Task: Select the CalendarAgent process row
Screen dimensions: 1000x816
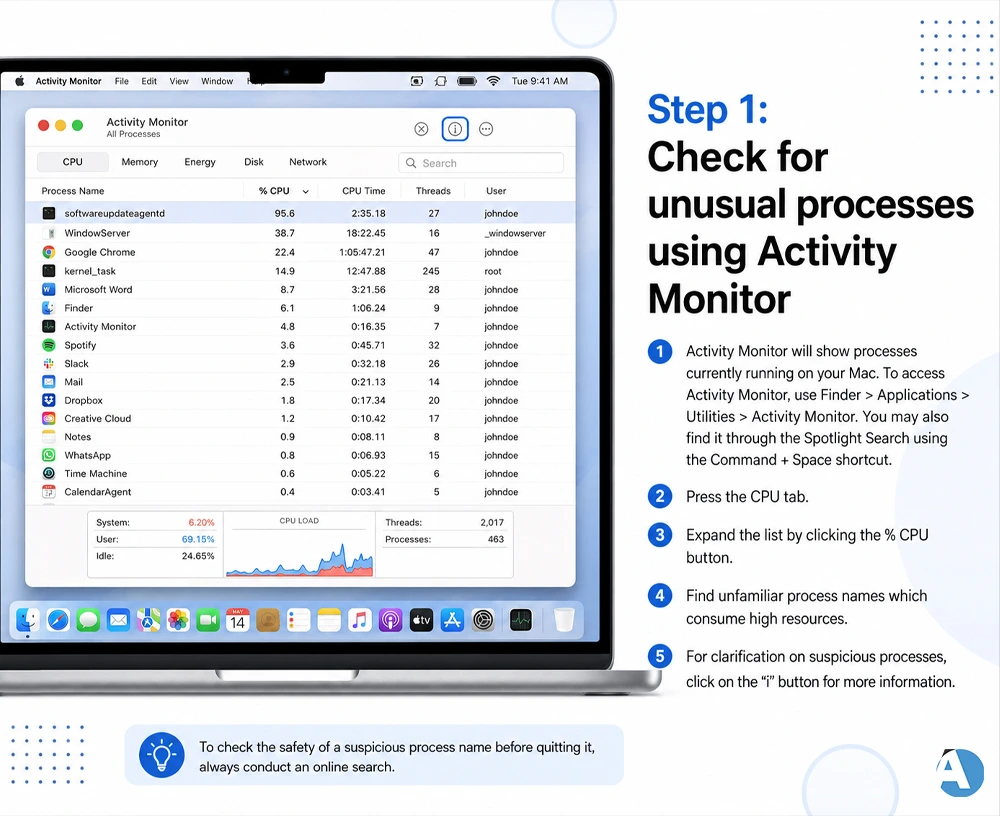Action: pos(300,492)
